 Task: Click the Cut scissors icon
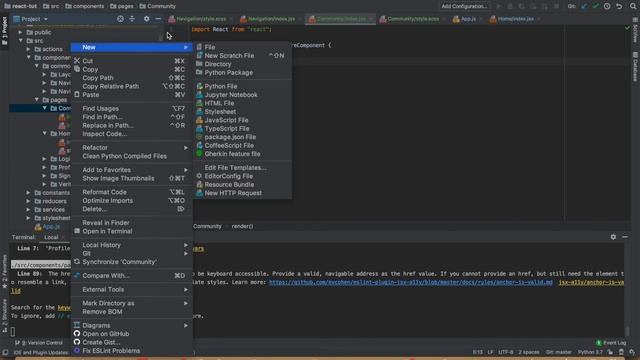click(77, 61)
